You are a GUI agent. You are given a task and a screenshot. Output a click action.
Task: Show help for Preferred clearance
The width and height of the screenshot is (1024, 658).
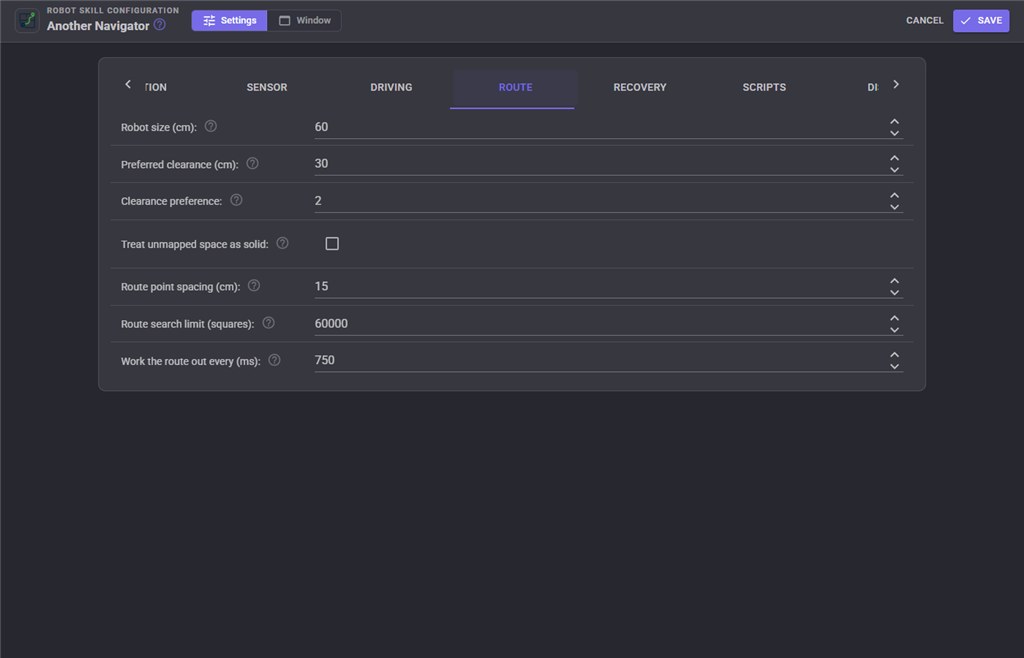click(252, 164)
